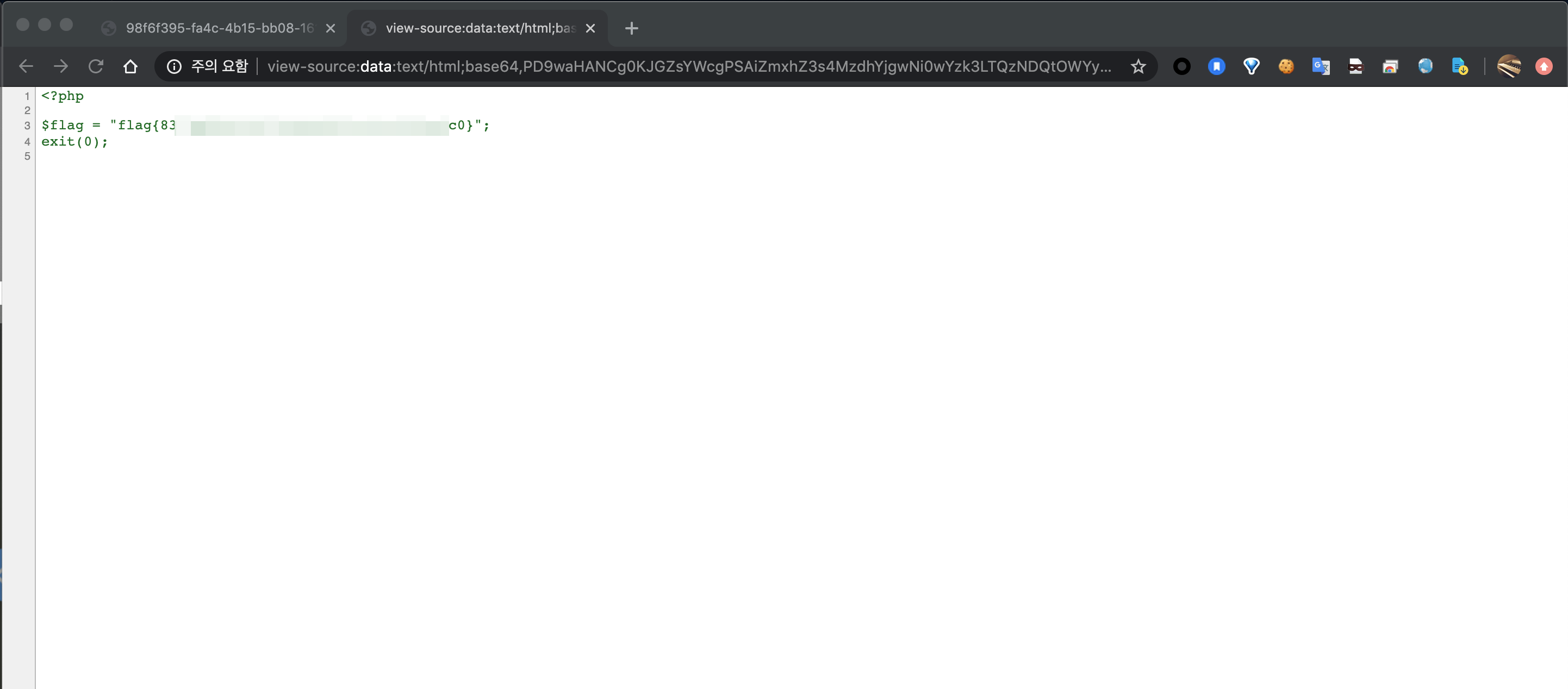Select the view-source:data:text/html tab
Screen dimensions: 1568x689
pos(480,28)
